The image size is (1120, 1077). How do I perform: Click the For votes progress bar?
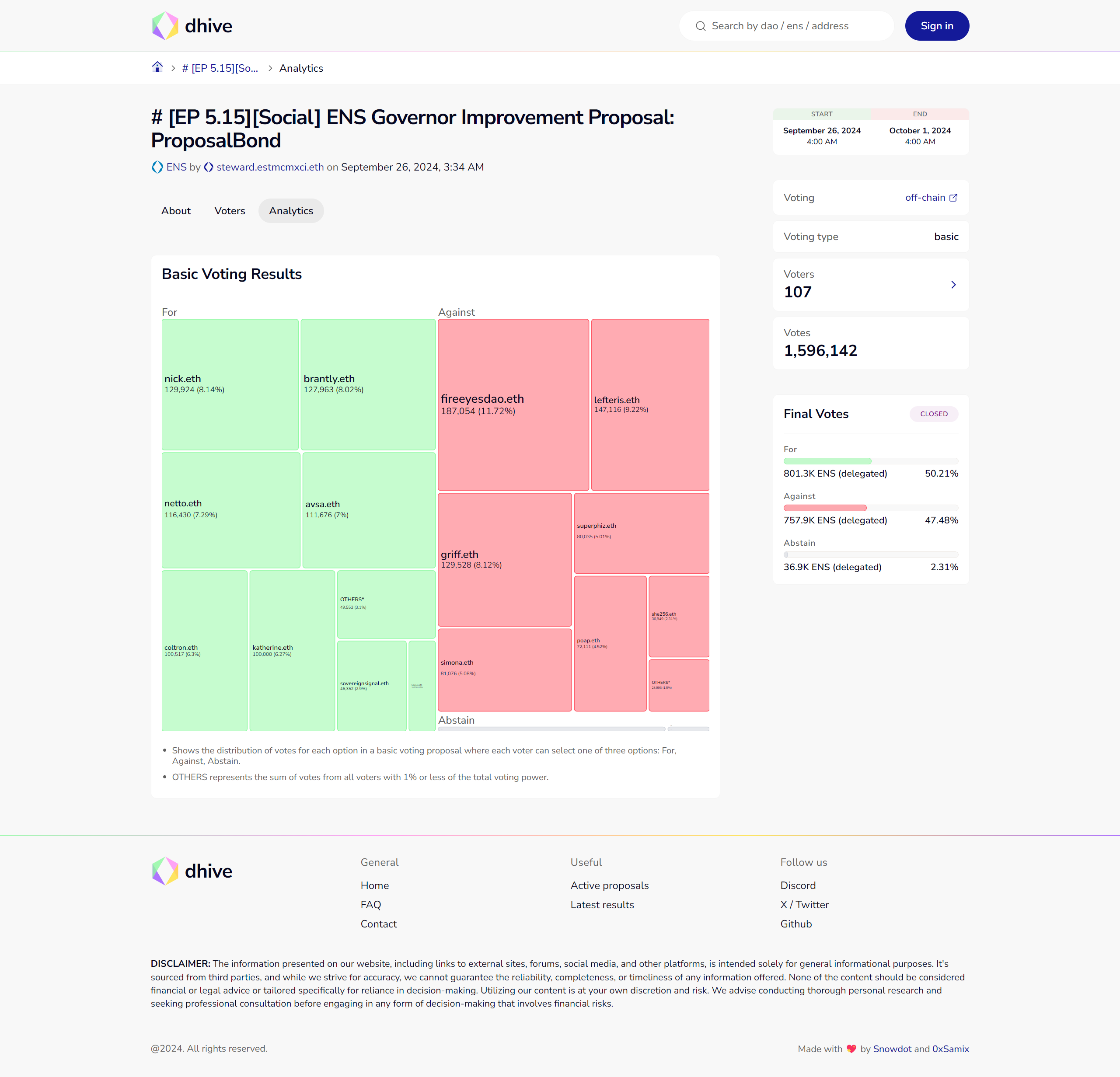click(871, 461)
